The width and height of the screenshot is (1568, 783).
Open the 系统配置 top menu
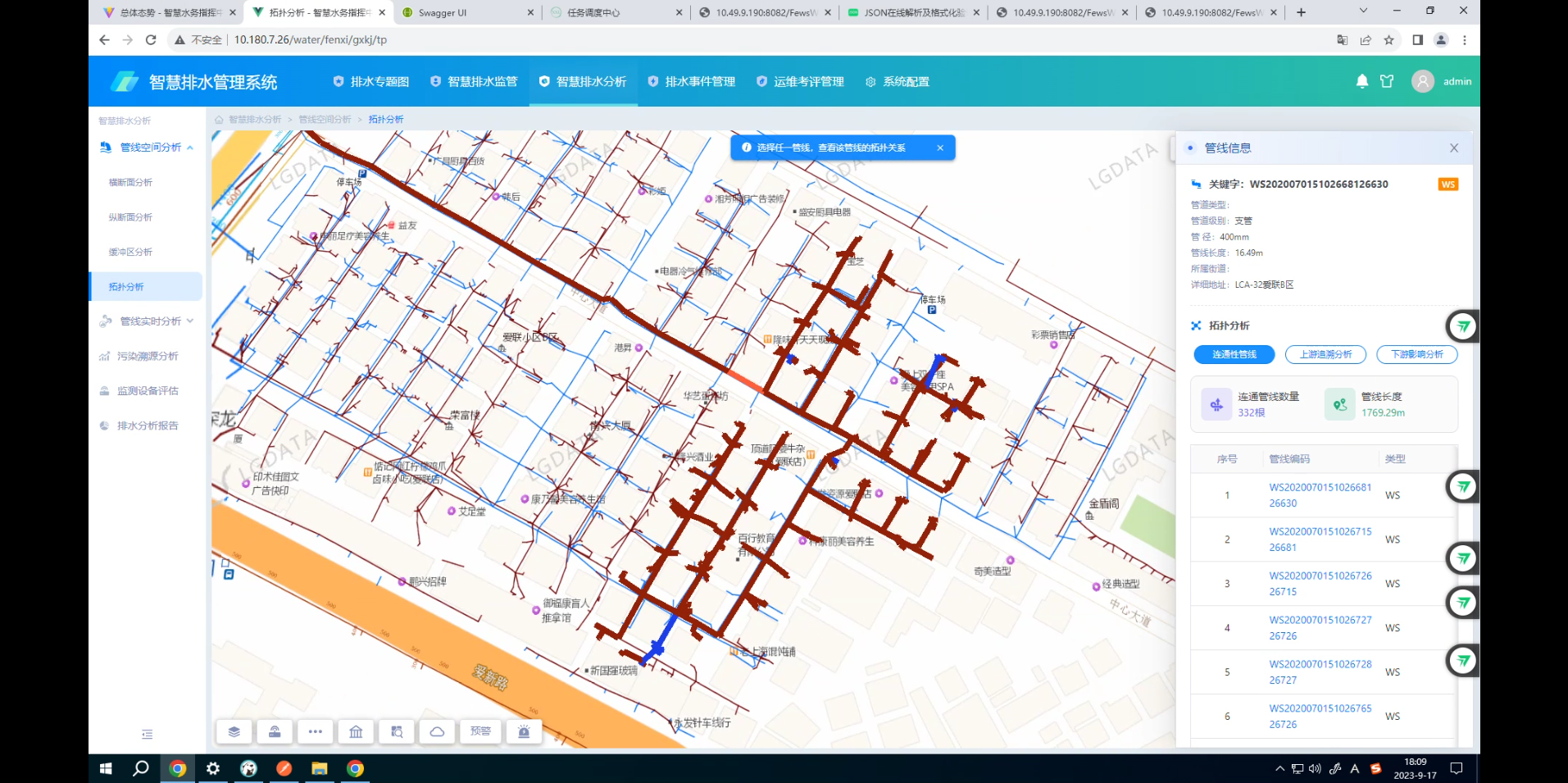[898, 81]
